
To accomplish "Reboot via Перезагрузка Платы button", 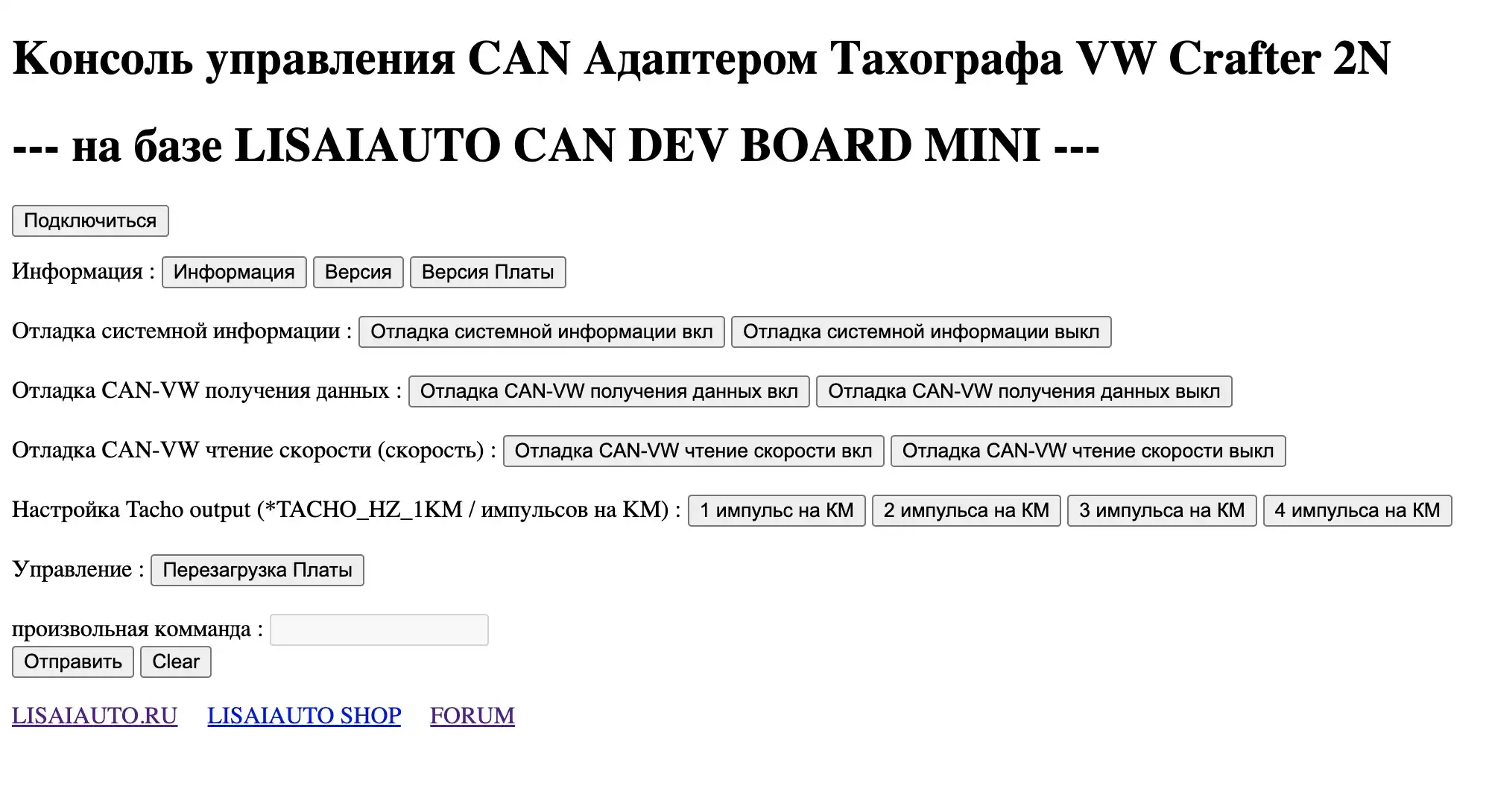I will pyautogui.click(x=257, y=571).
